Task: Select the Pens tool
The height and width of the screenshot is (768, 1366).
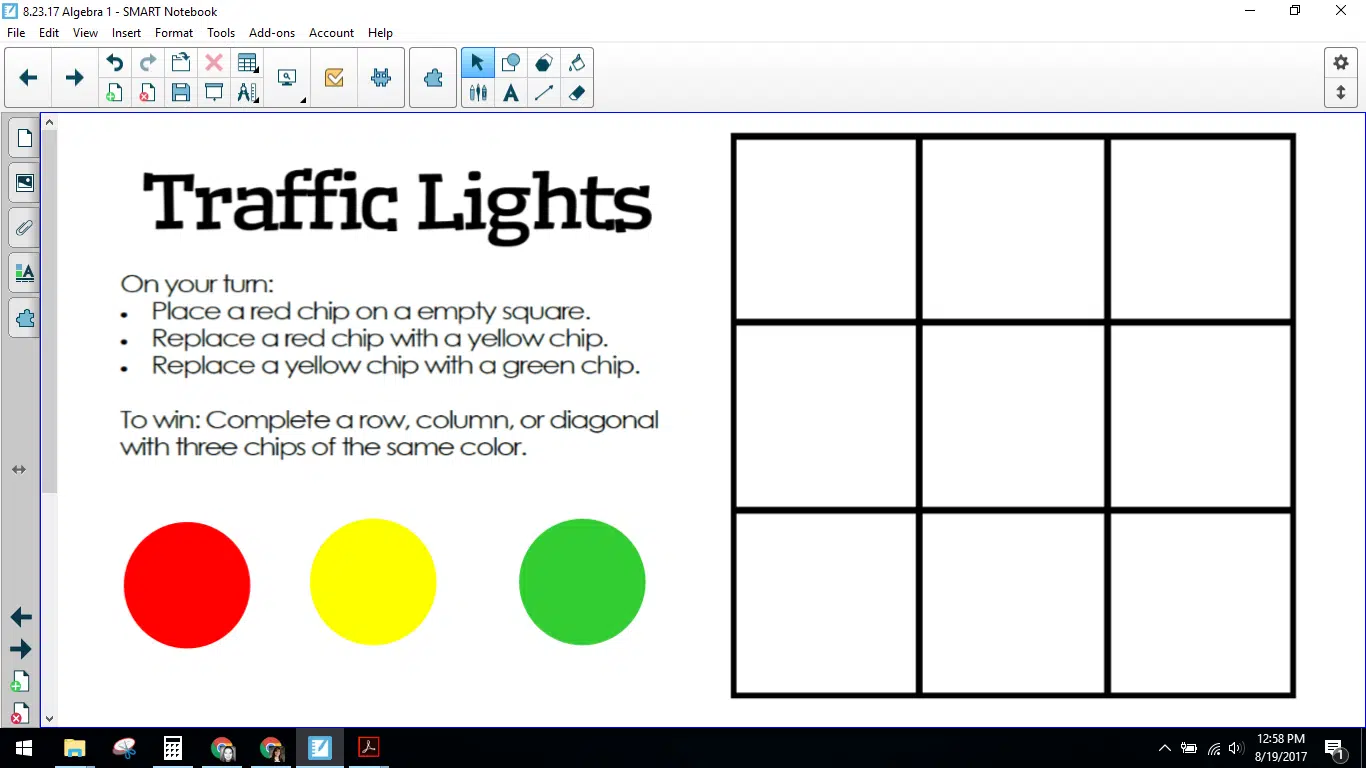Action: (x=477, y=93)
